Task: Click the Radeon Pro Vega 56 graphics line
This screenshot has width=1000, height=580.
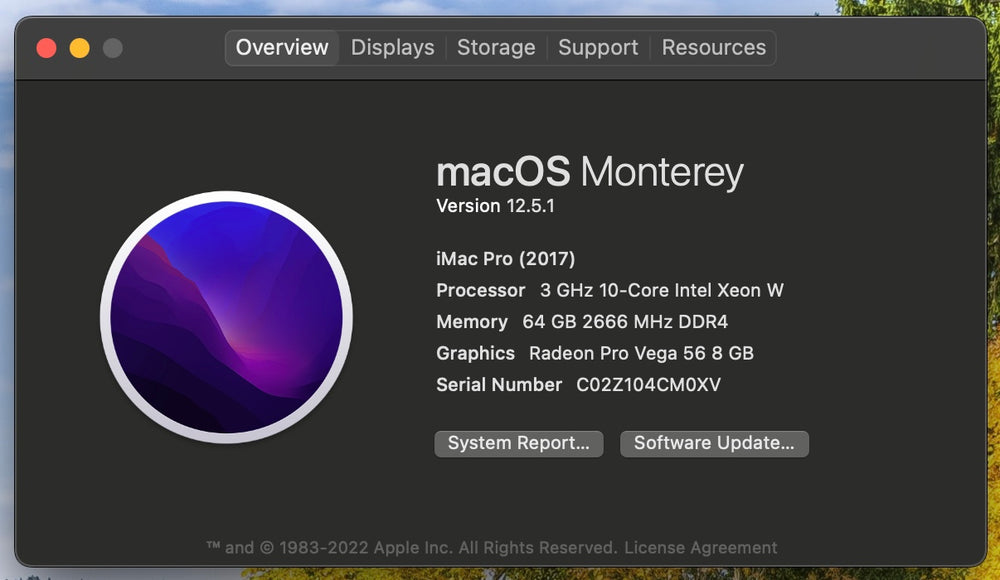Action: point(595,353)
